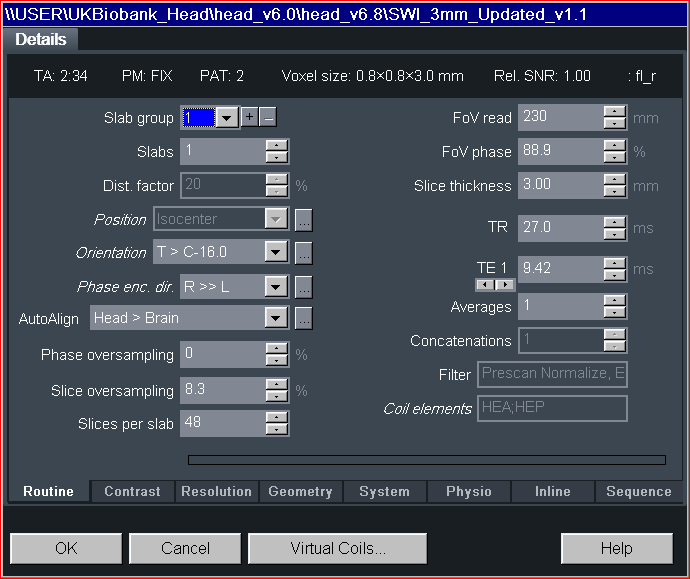This screenshot has height=579, width=690.
Task: Open the Geometry tab
Action: click(x=300, y=491)
